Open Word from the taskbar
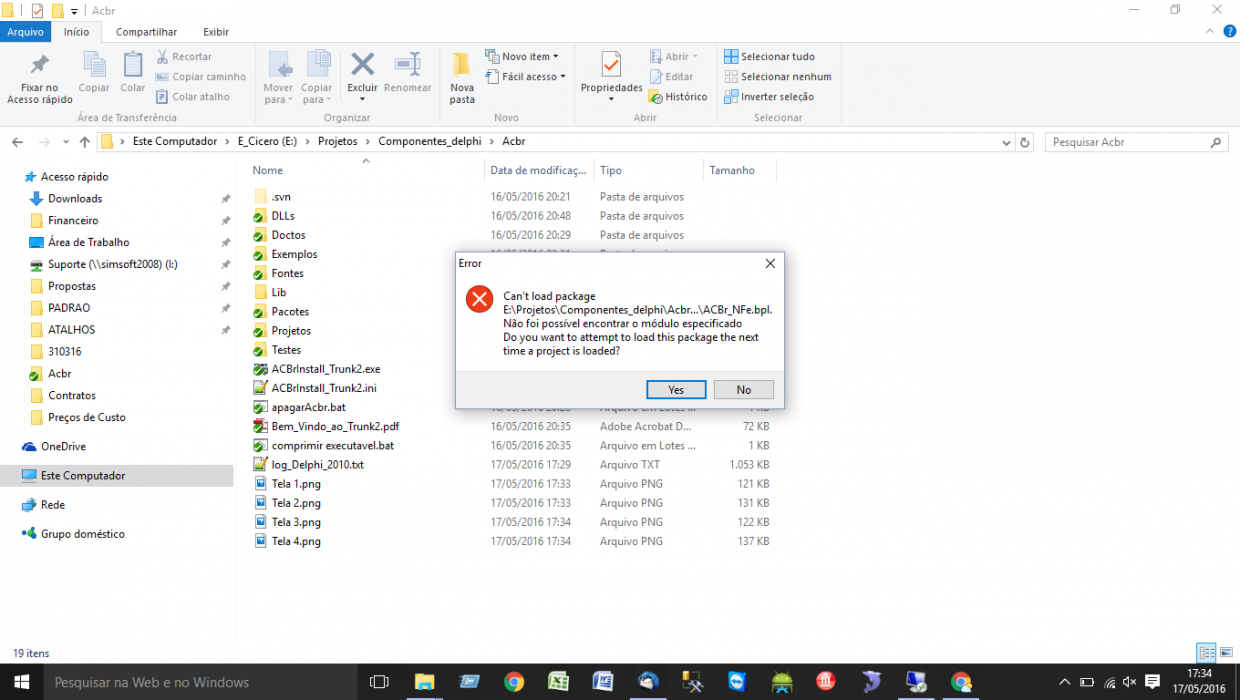Image resolution: width=1240 pixels, height=700 pixels. [x=603, y=682]
